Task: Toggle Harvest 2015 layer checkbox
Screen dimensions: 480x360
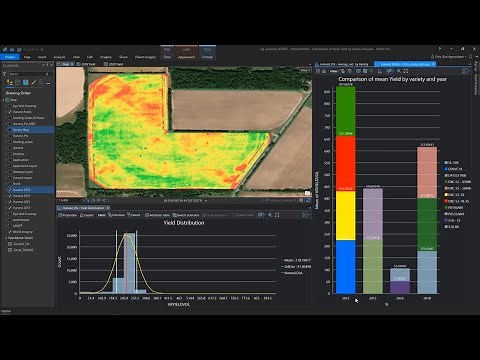Action: (10, 202)
